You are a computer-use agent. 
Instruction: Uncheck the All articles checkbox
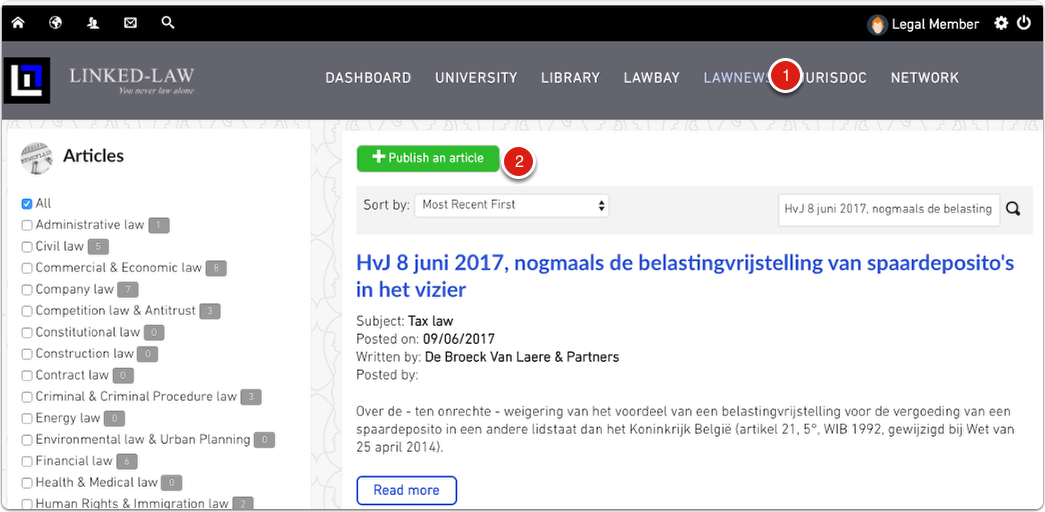[x=27, y=204]
